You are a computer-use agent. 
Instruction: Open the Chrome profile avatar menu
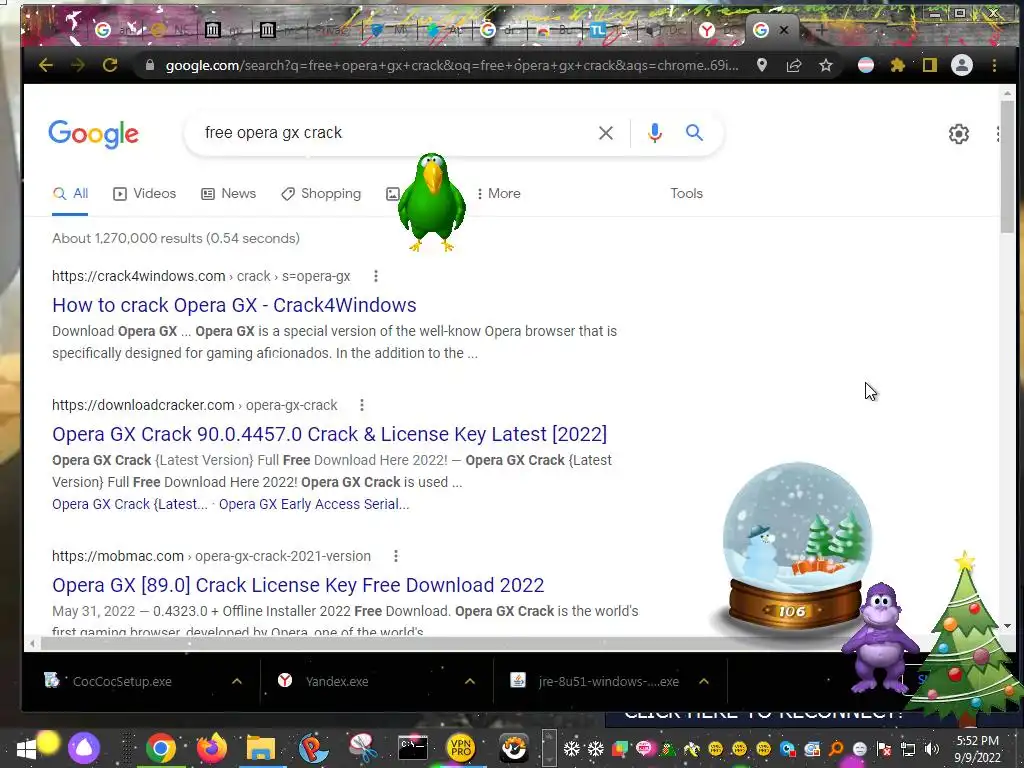click(961, 65)
